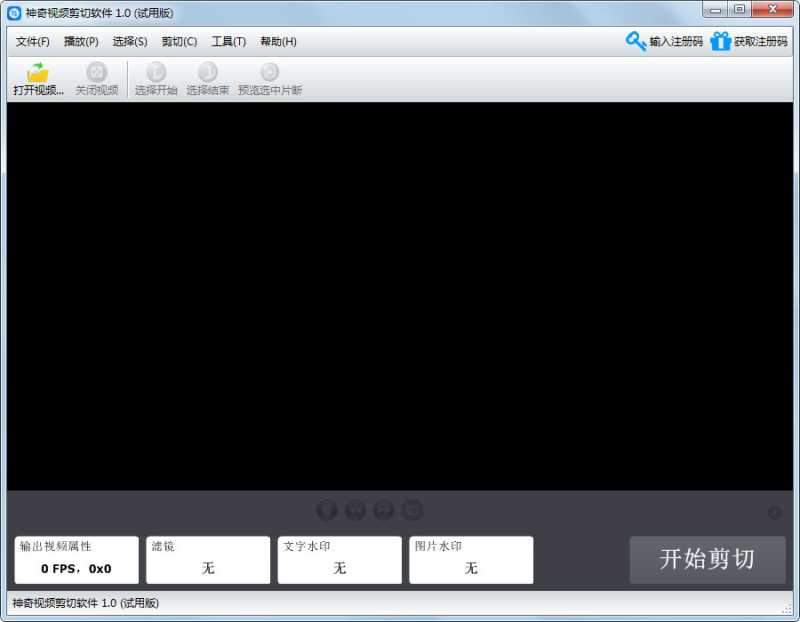Open the 剪切(C) menu
This screenshot has width=800, height=622.
pos(179,42)
